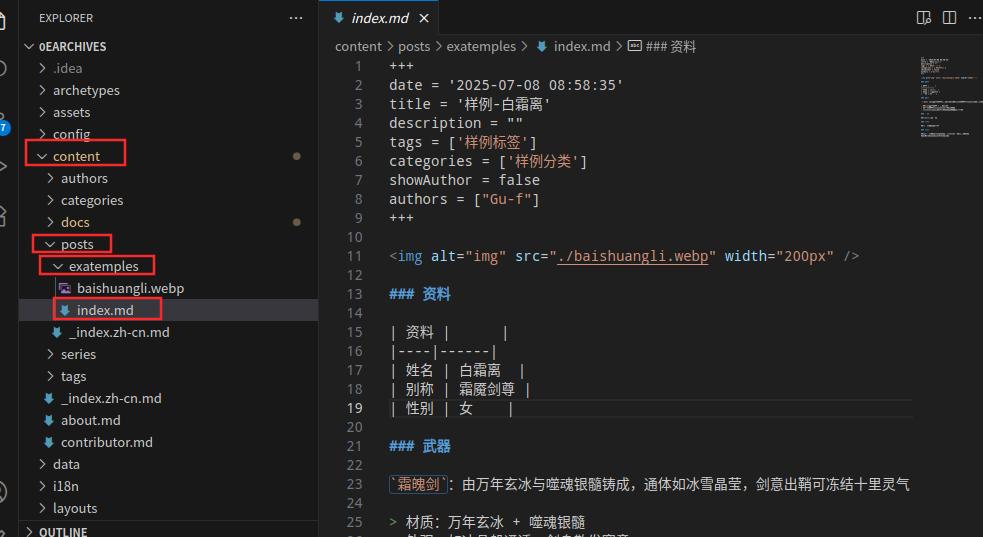This screenshot has height=537, width=983.
Task: Select posts in the breadcrumb path
Action: pyautogui.click(x=414, y=46)
